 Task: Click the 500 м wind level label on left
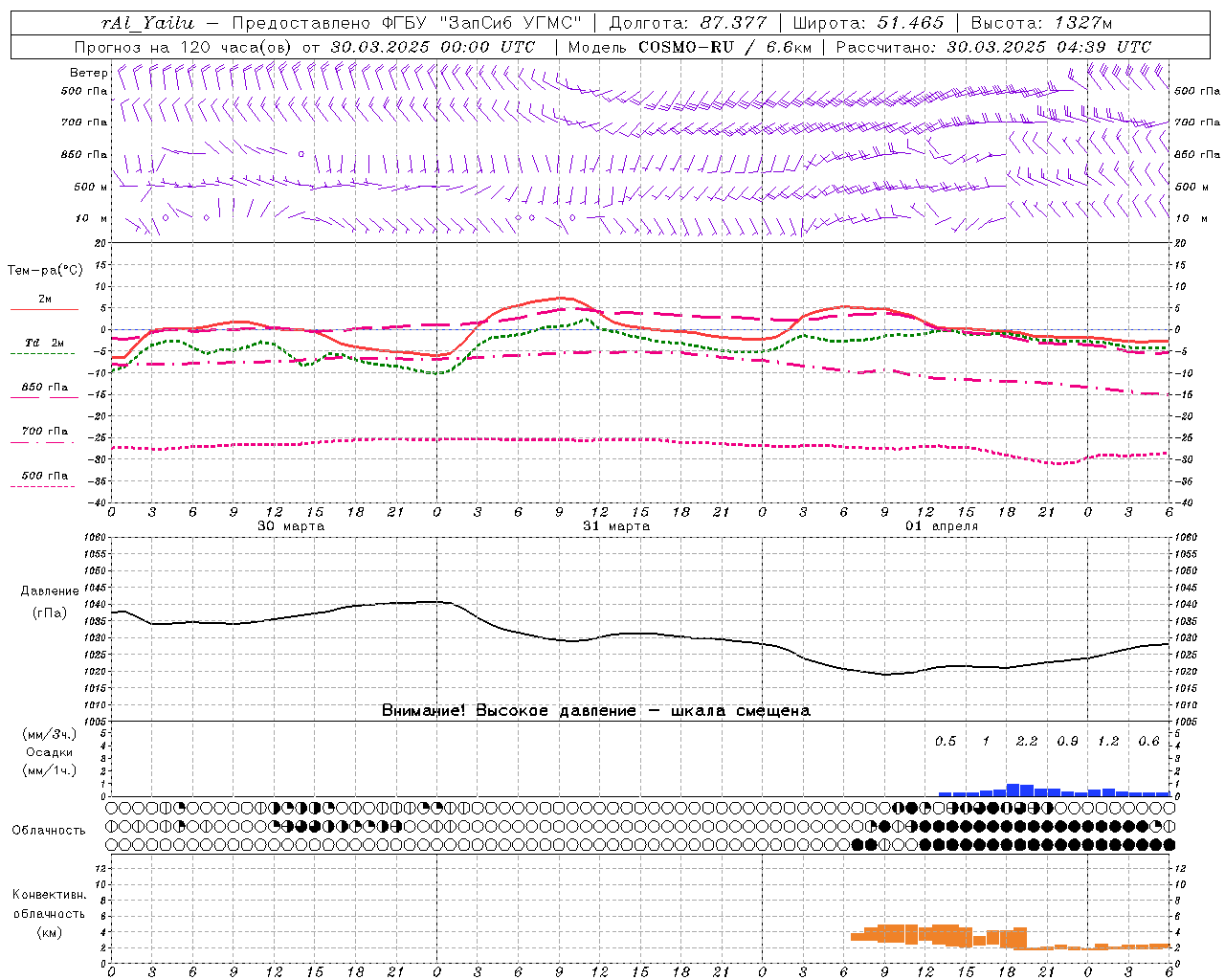[x=91, y=187]
